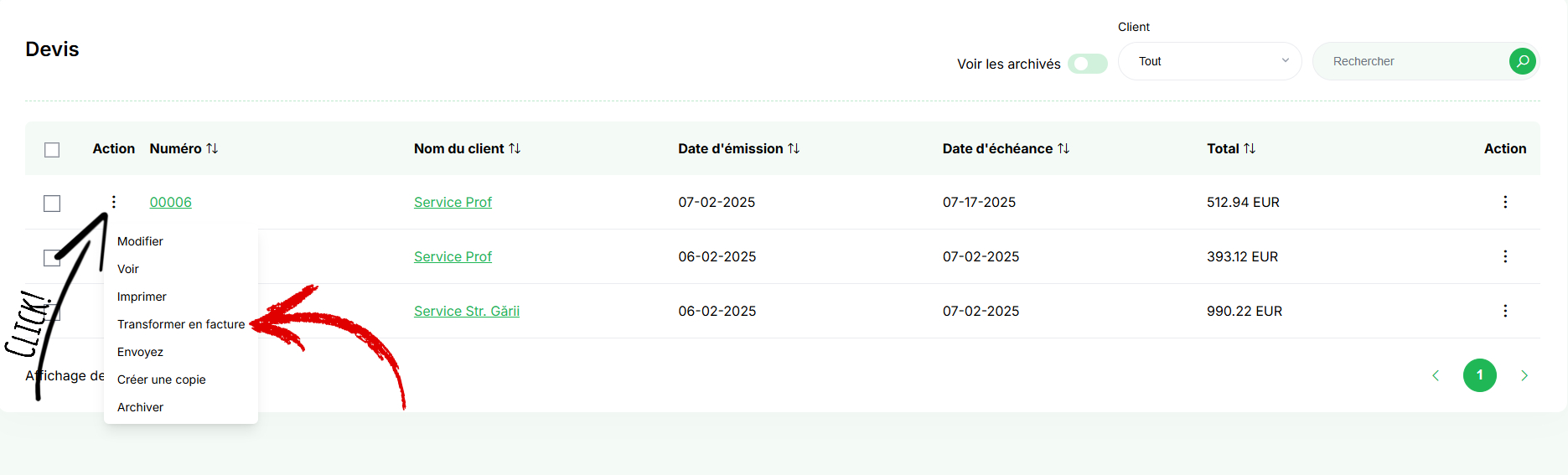Open right-side actions for the 393.12 EUR row
Image resolution: width=1568 pixels, height=475 pixels.
(1505, 256)
